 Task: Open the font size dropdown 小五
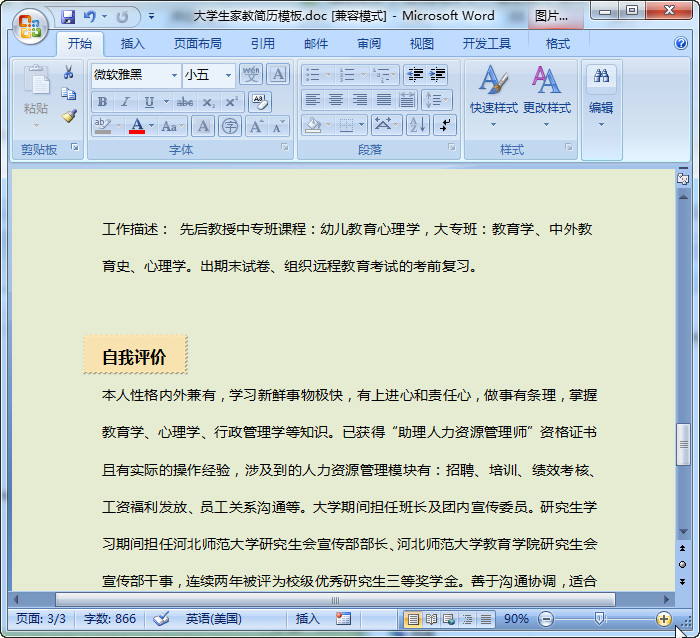[x=228, y=75]
